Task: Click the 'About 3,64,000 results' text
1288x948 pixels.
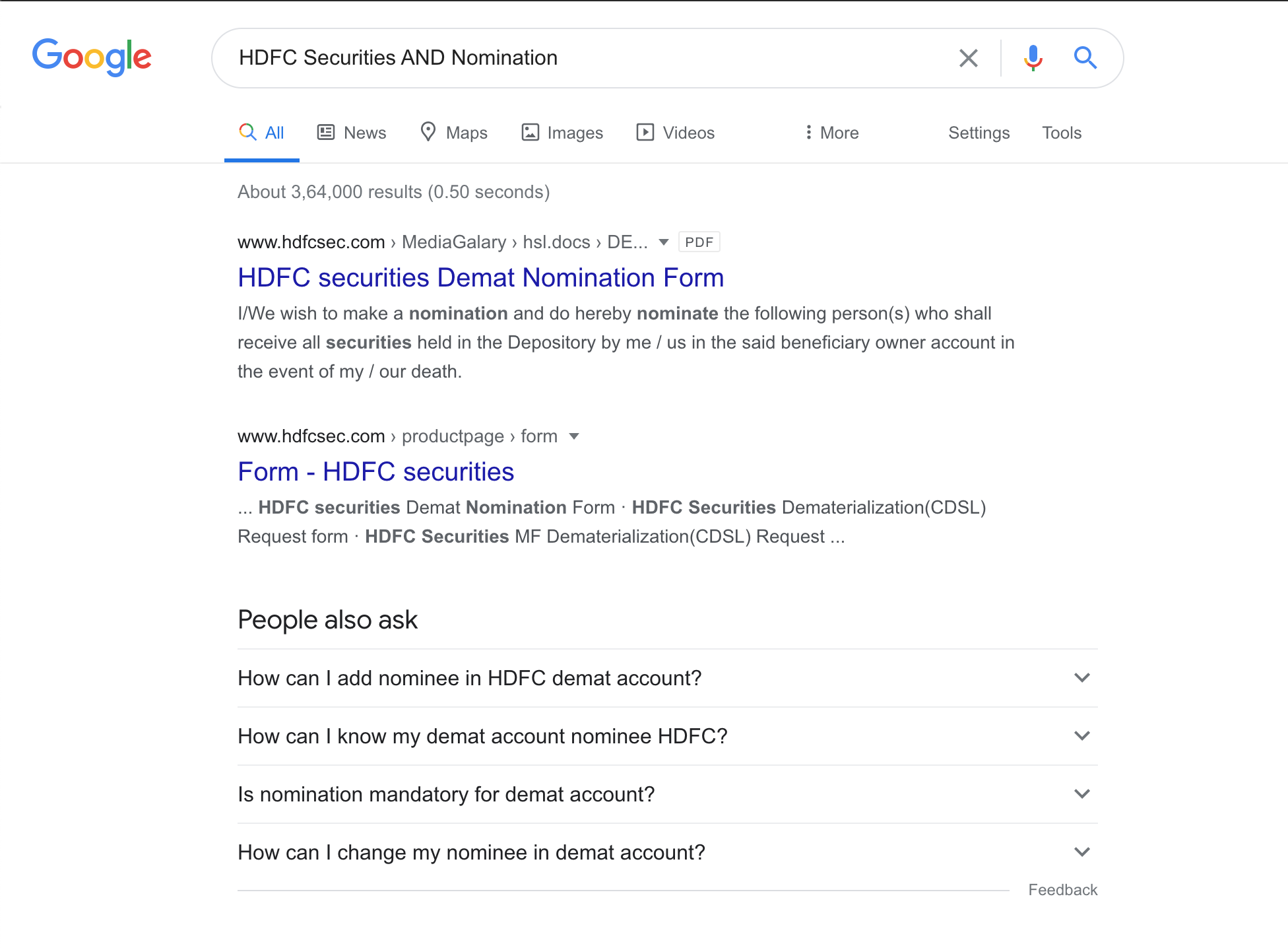Action: pos(394,192)
